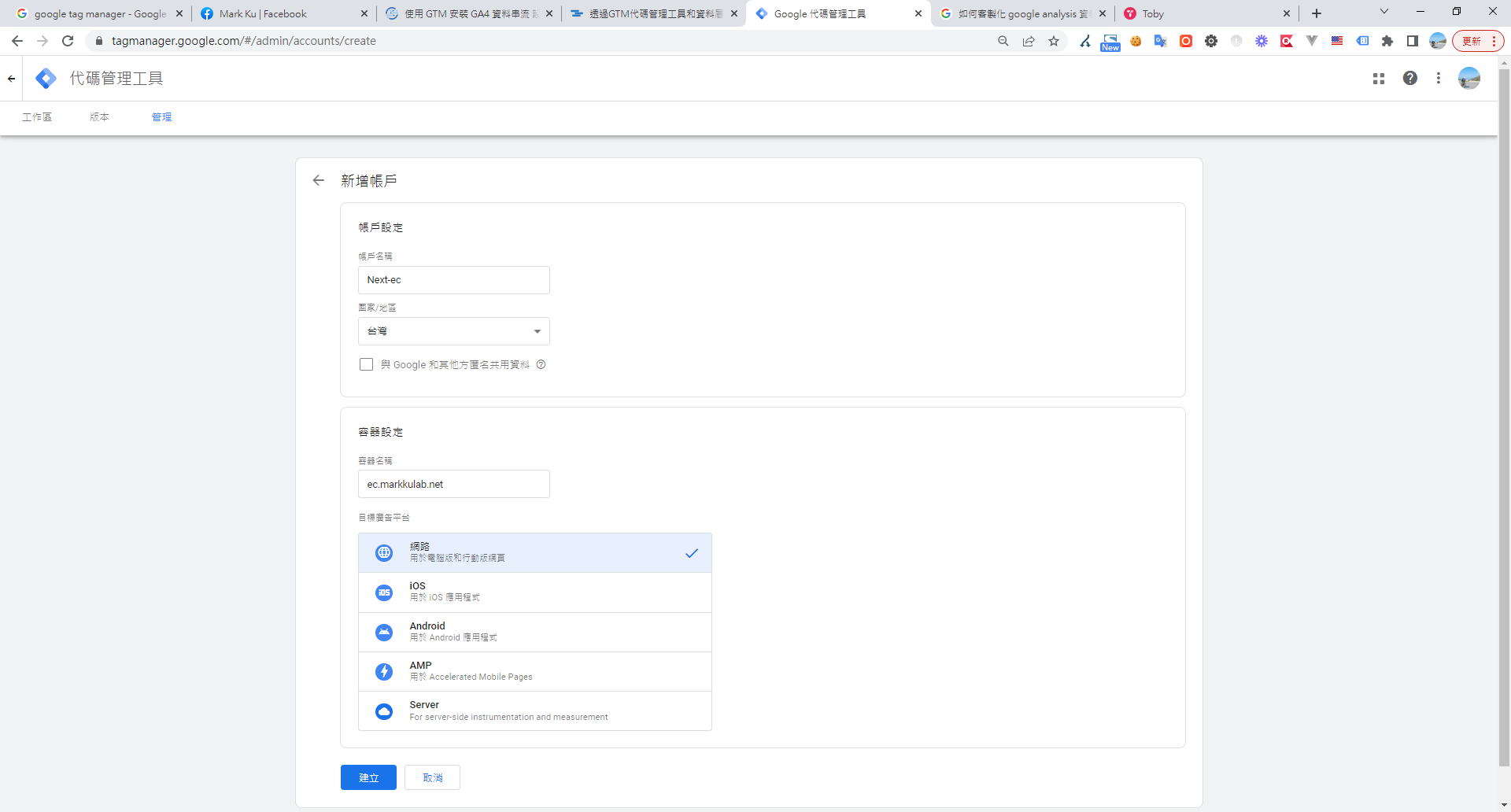This screenshot has height=812, width=1511.
Task: Switch to the 版本 tab
Action: pyautogui.click(x=99, y=117)
